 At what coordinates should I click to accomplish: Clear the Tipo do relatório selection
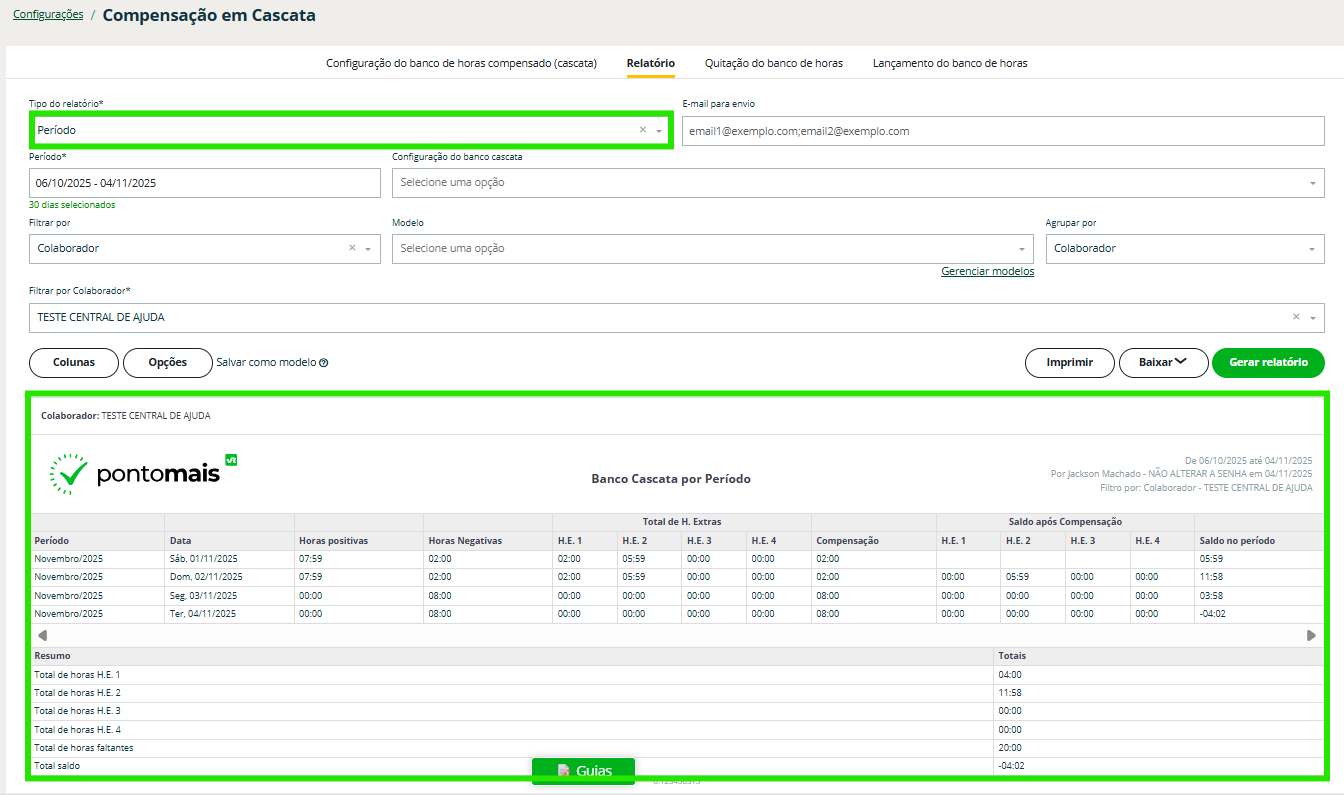tap(642, 130)
